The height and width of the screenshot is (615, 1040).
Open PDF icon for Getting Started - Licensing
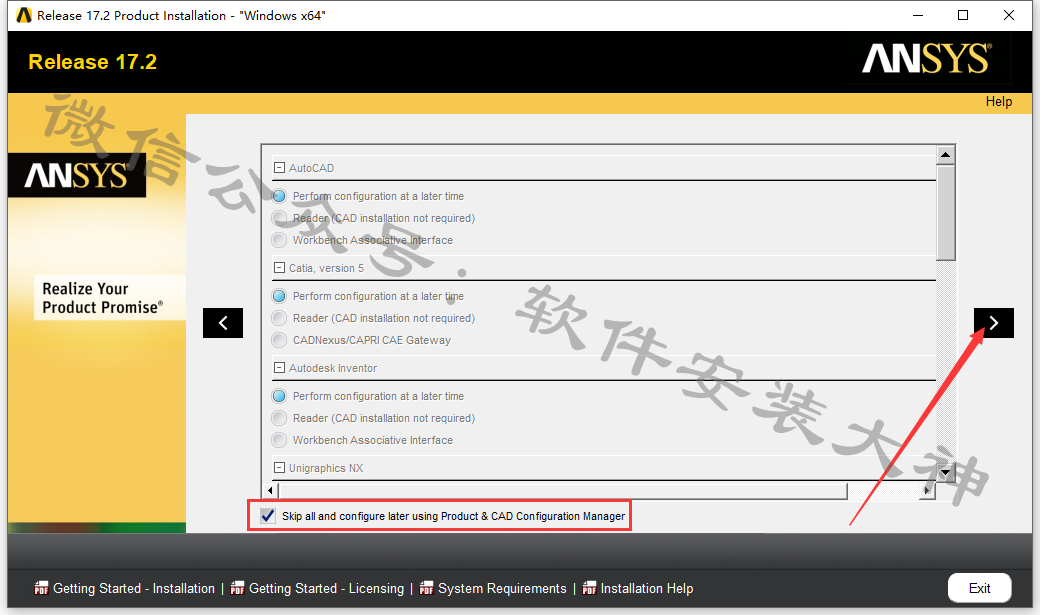(237, 588)
